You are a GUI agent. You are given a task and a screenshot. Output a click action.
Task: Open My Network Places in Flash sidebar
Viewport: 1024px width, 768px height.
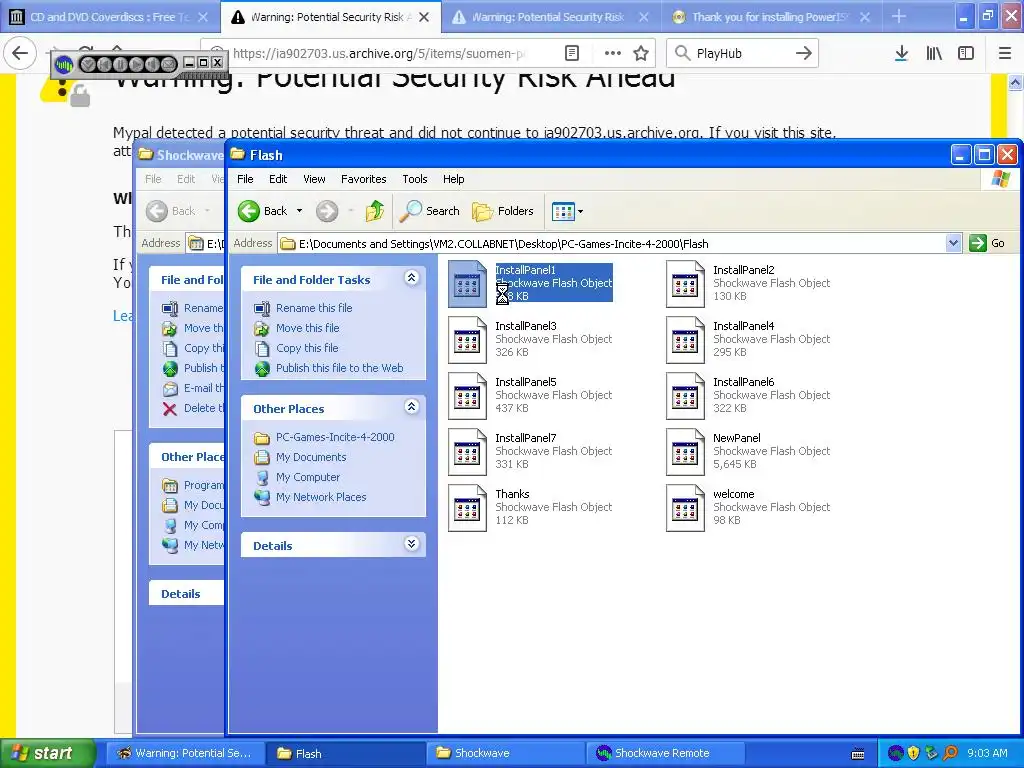click(x=321, y=497)
